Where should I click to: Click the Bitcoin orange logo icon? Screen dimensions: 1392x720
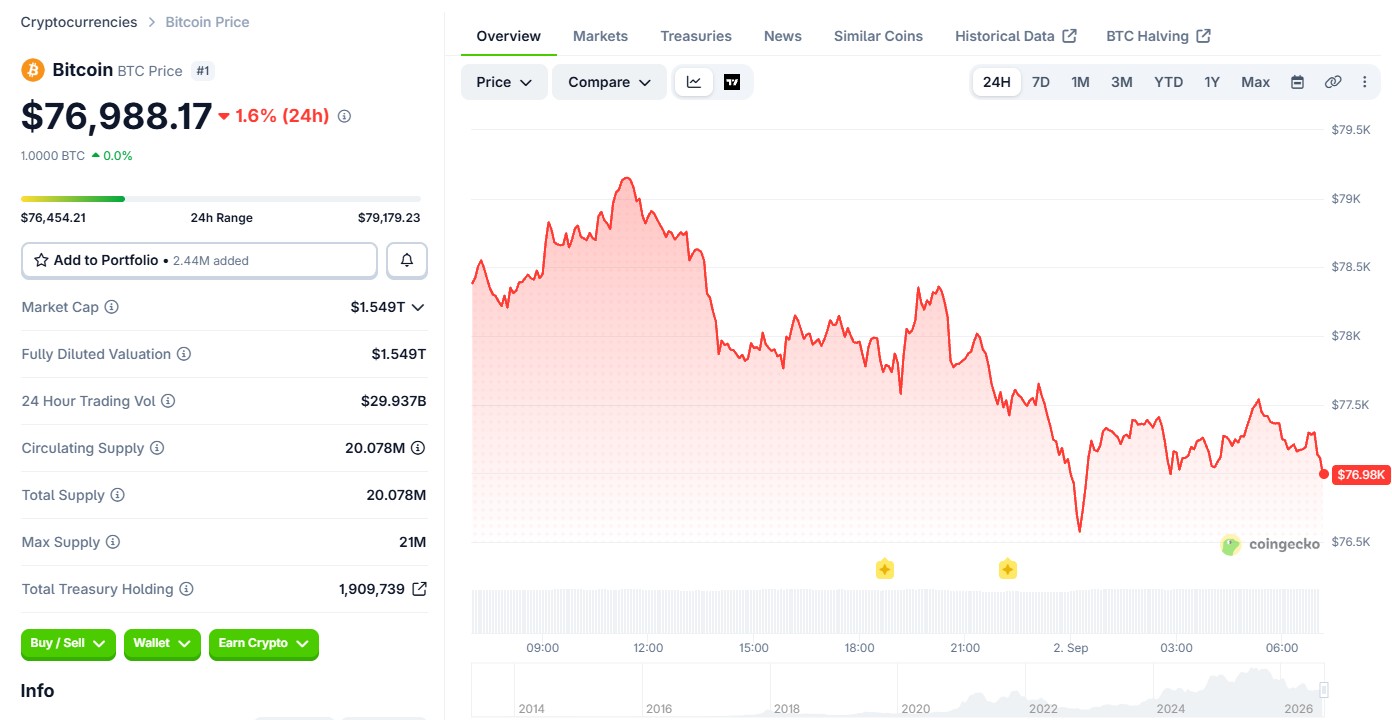pos(33,70)
